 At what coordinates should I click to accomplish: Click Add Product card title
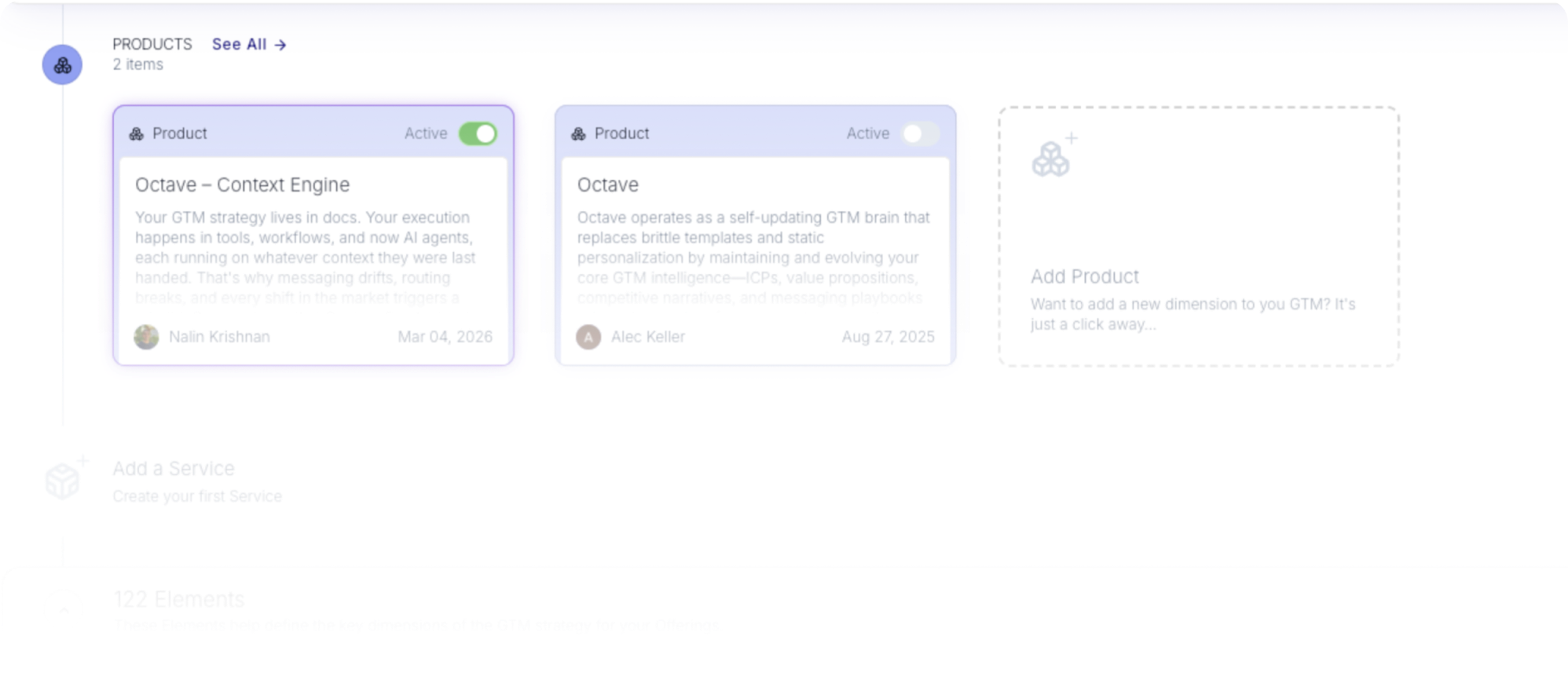tap(1085, 276)
